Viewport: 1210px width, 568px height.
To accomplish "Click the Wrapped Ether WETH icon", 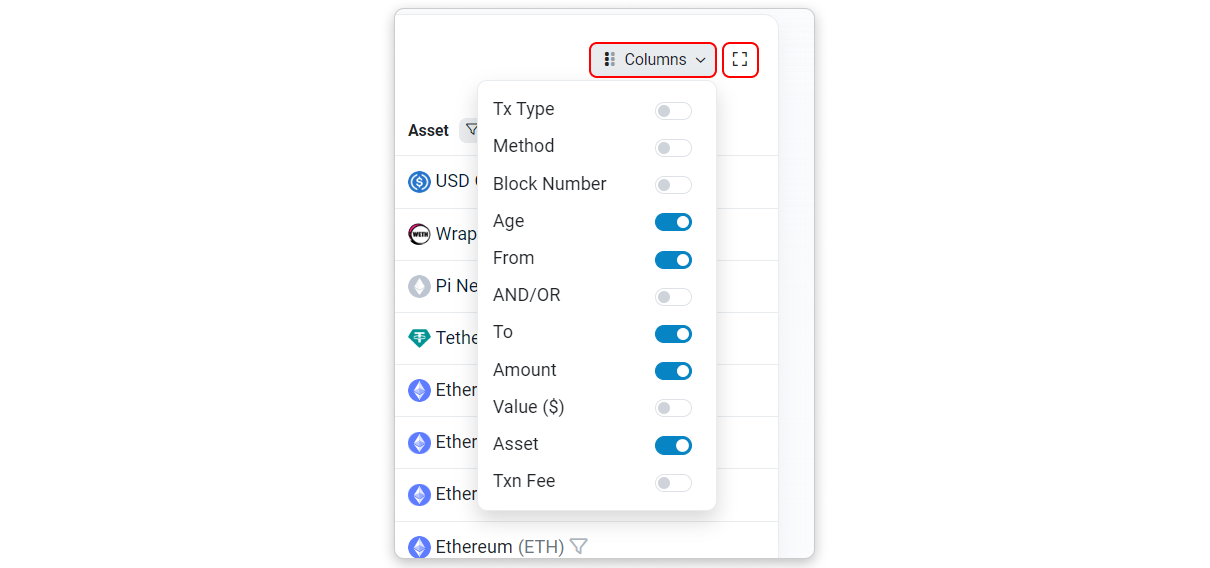I will 419,234.
